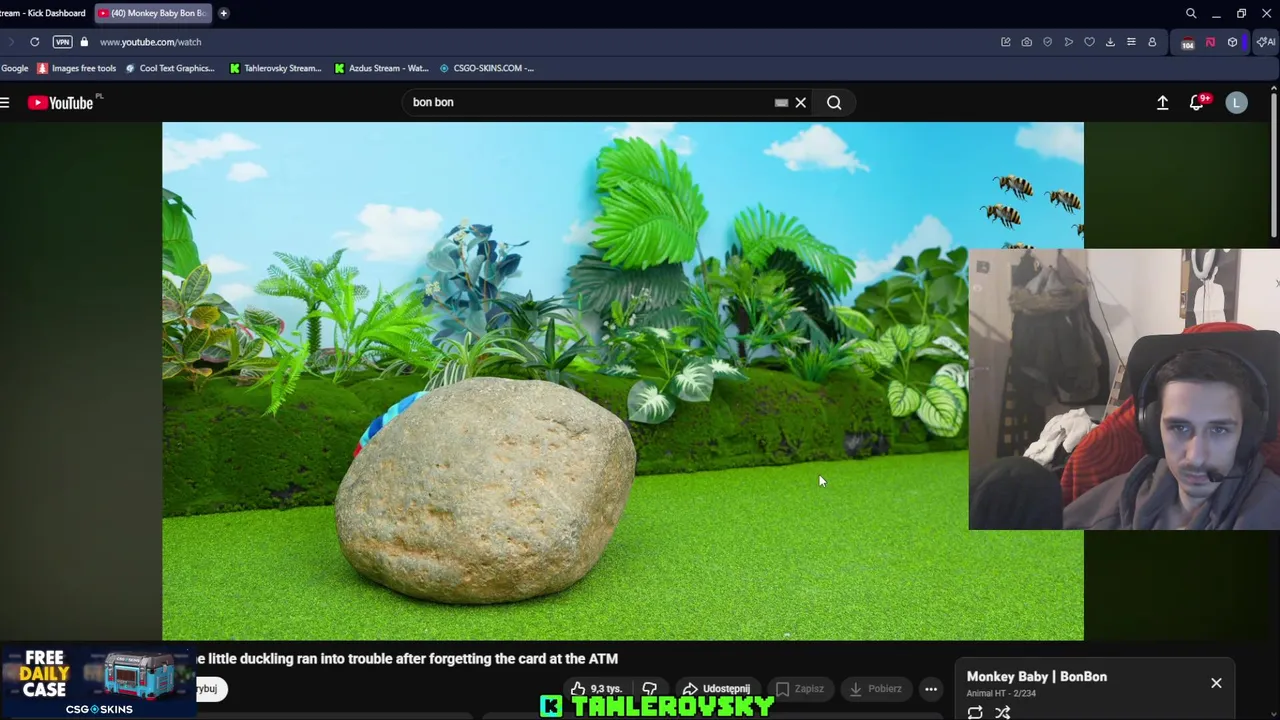The image size is (1280, 720).
Task: Click the page vertical scrollbar
Action: pos(1274,165)
